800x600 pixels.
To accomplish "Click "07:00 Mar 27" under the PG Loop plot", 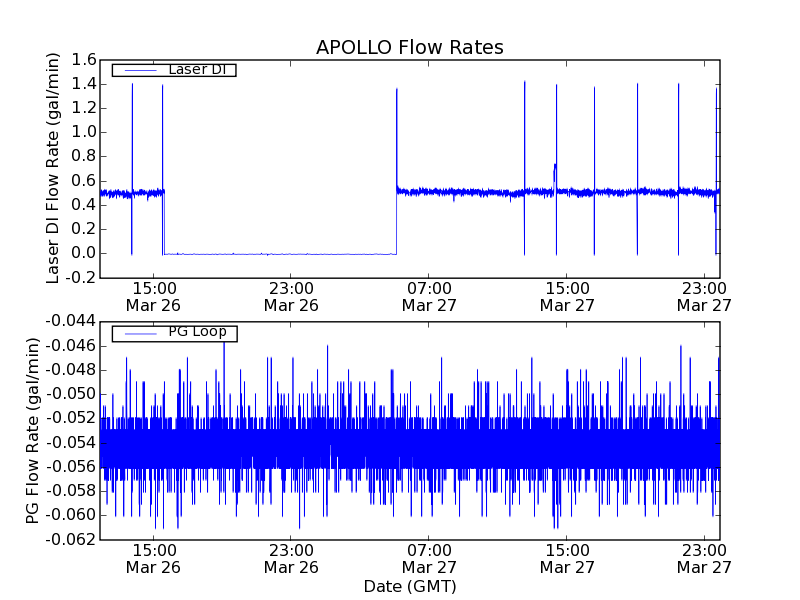I will click(429, 559).
